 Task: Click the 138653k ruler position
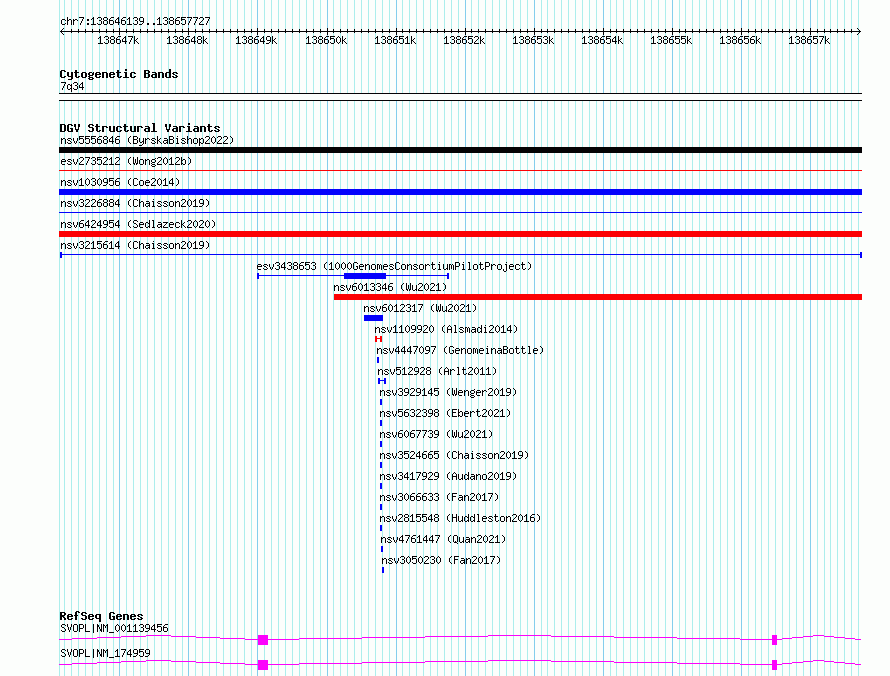pyautogui.click(x=533, y=40)
